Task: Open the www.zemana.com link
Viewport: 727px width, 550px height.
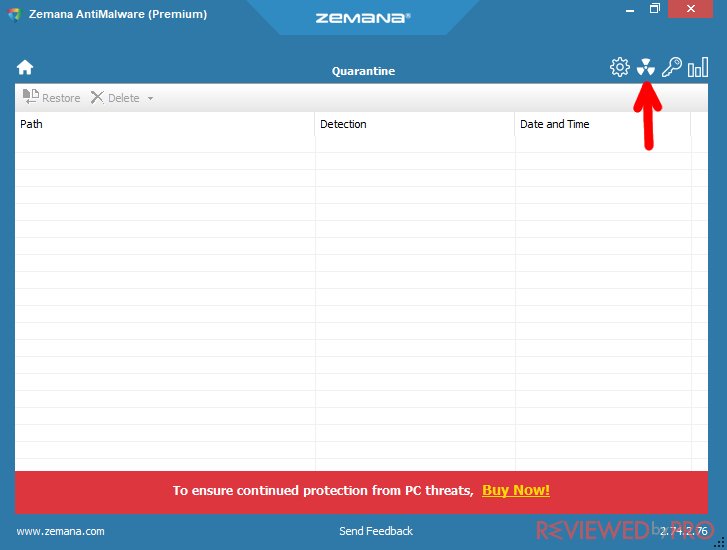Action: point(60,531)
